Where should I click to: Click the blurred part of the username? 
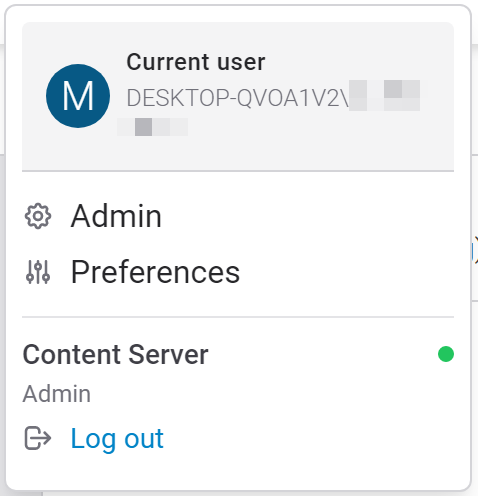[x=384, y=95]
